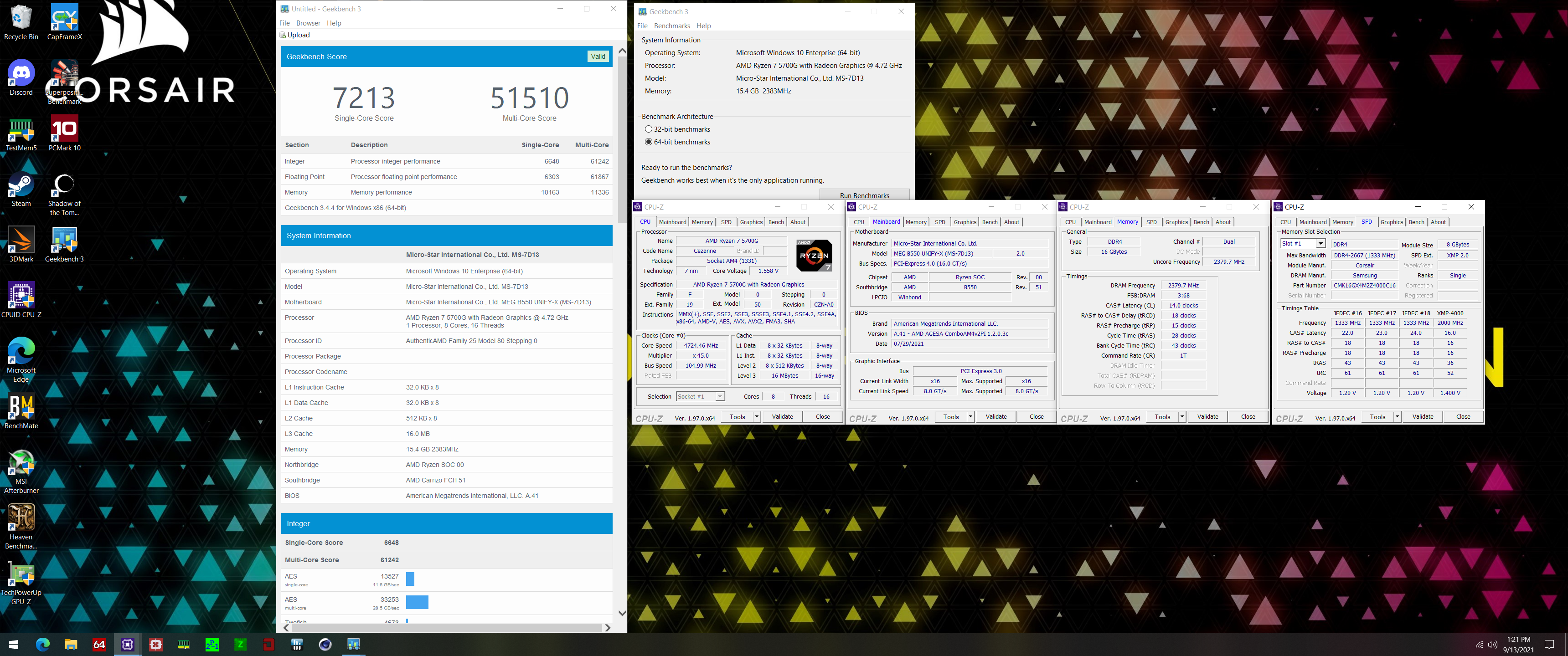
Task: Switch to Bench tab in CPU-Z CPU window
Action: point(776,222)
